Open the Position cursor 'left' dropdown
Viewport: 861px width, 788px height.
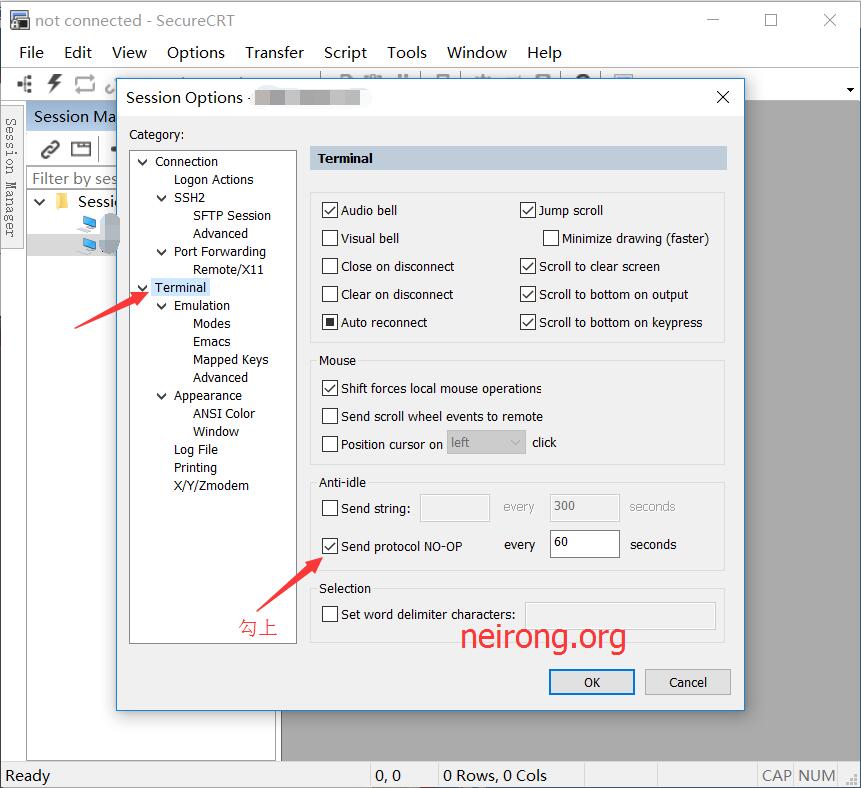[486, 442]
